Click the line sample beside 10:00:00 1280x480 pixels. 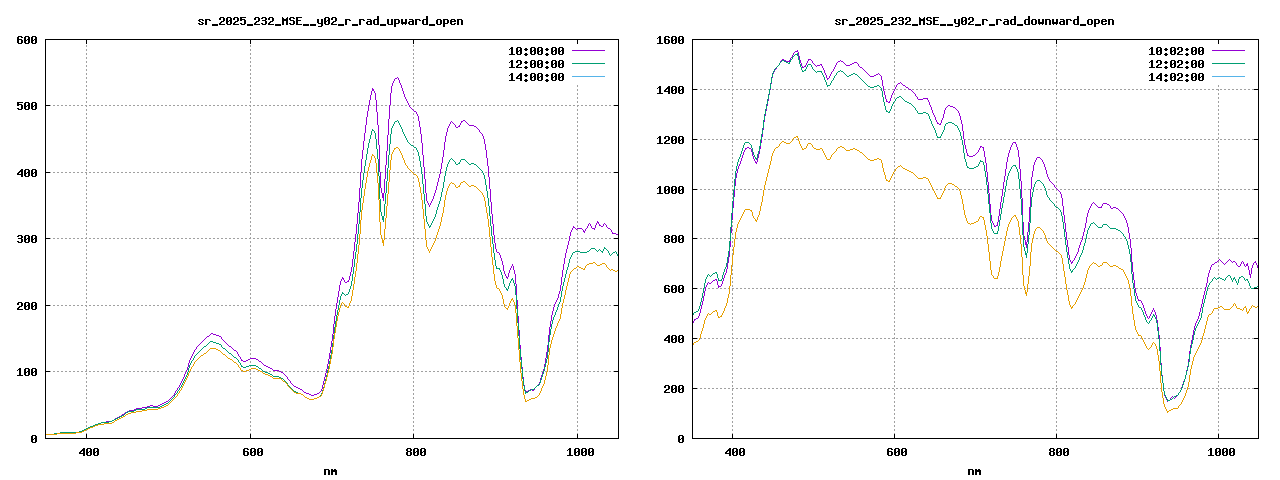[590, 50]
